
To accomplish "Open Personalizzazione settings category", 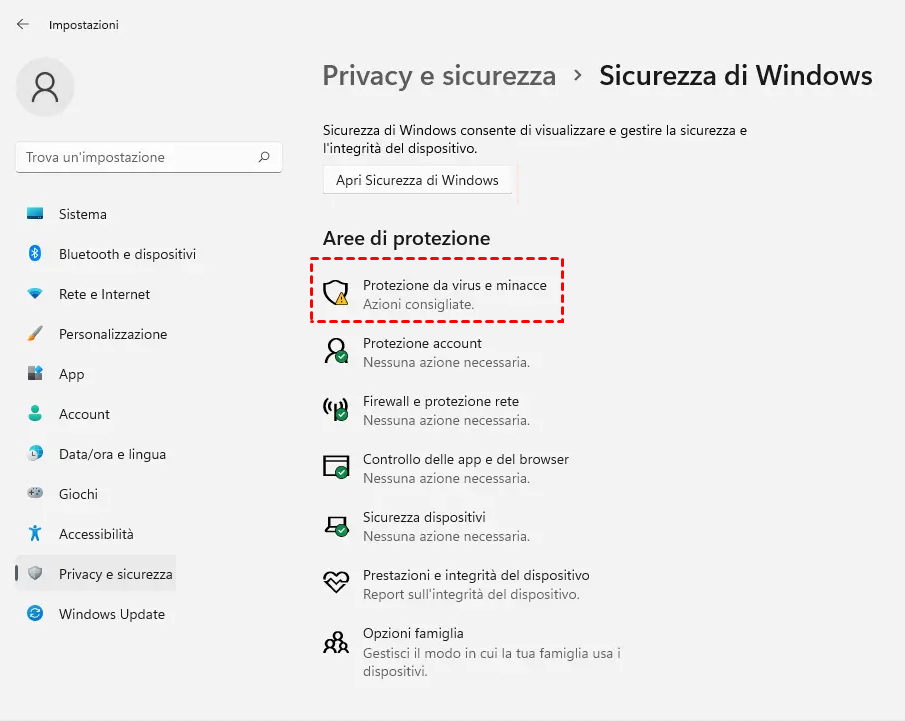I will [x=113, y=334].
